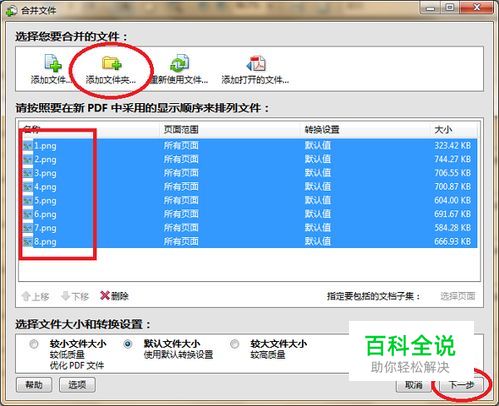Click the file icon beside 5.png

28,201
